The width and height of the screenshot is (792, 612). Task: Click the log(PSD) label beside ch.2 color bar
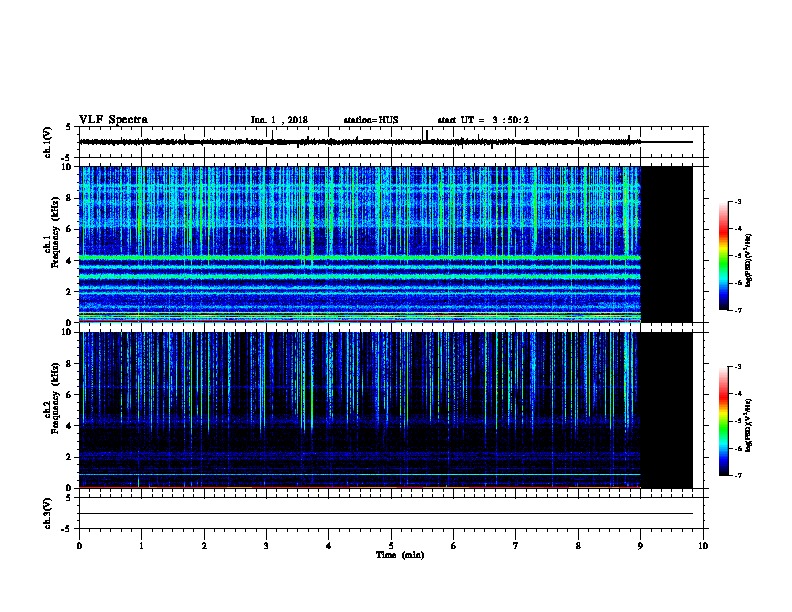[x=749, y=425]
